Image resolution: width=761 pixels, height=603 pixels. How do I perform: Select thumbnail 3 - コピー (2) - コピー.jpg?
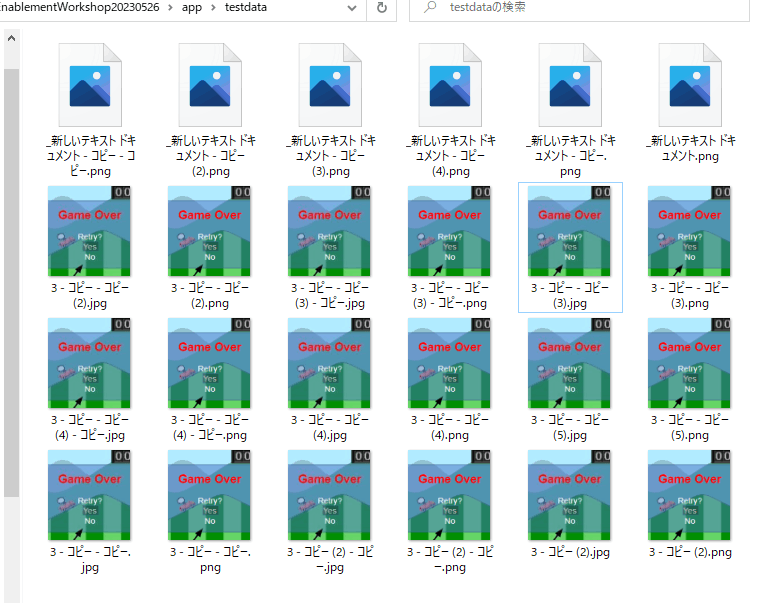click(x=329, y=495)
